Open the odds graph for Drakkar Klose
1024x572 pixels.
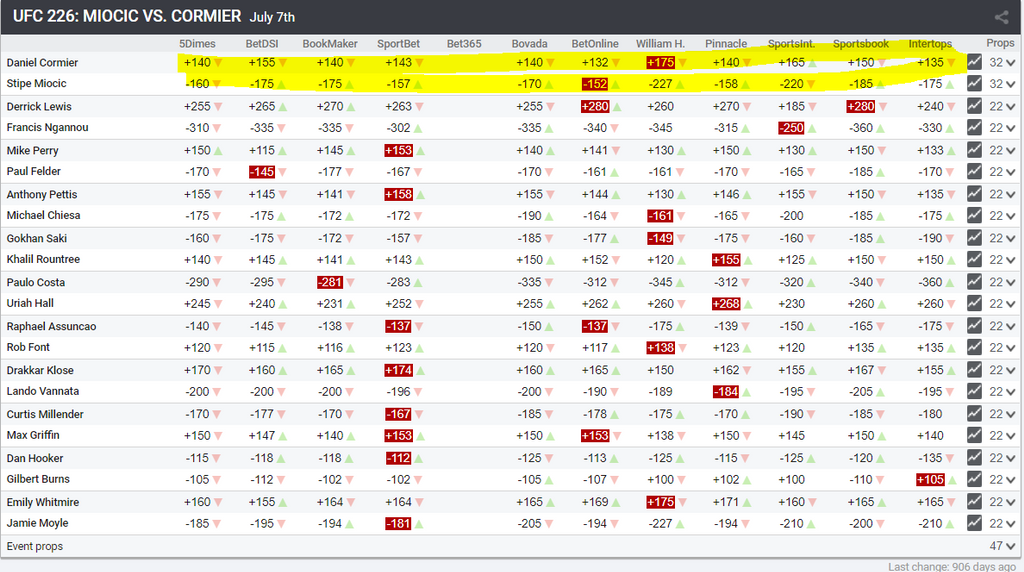[x=974, y=370]
